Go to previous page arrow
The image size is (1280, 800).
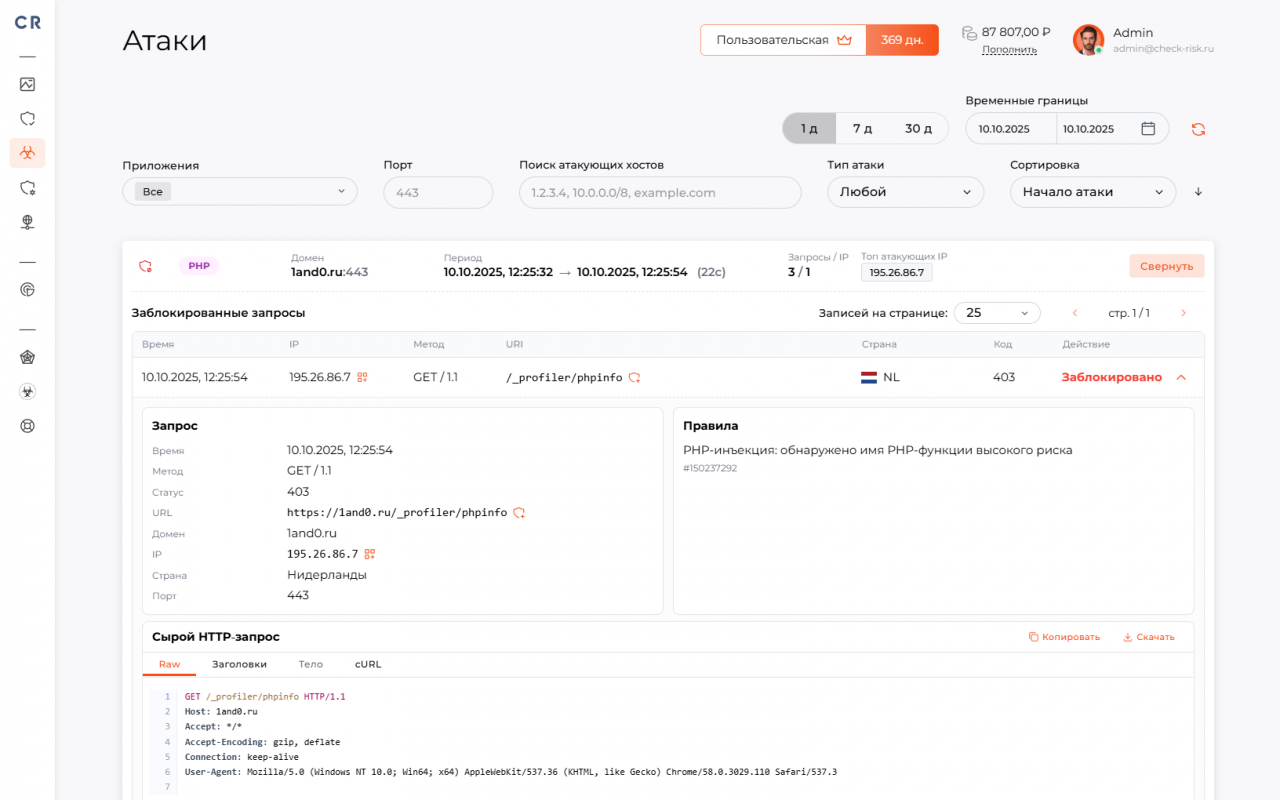click(x=1075, y=313)
